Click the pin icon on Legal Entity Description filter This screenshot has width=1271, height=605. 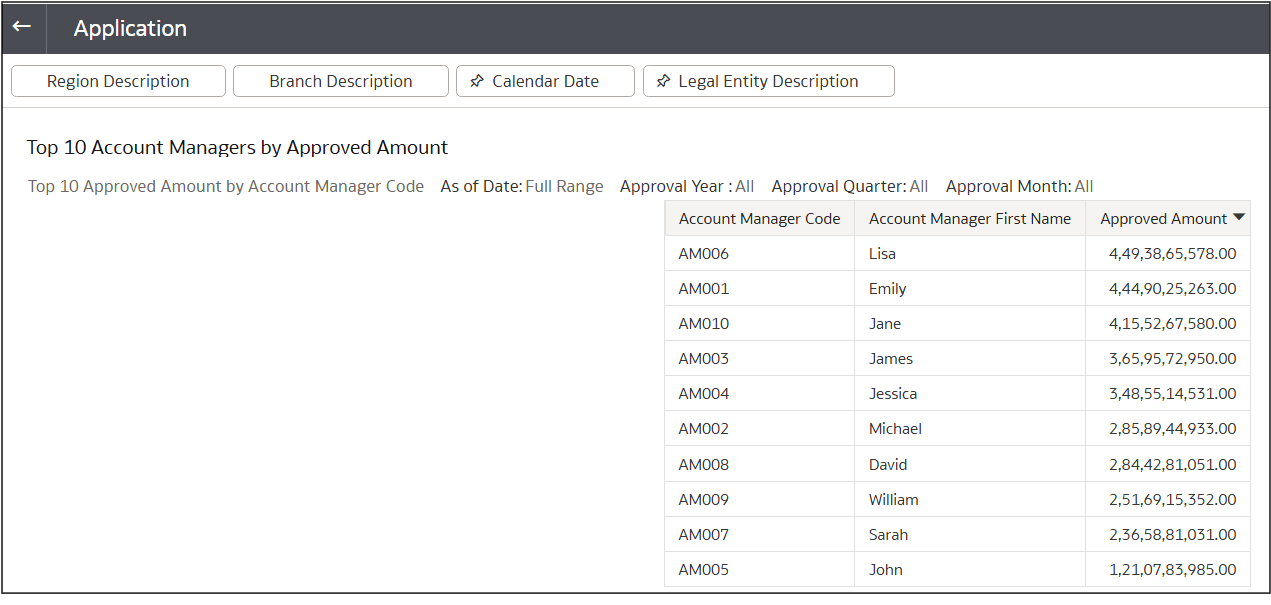tap(664, 80)
